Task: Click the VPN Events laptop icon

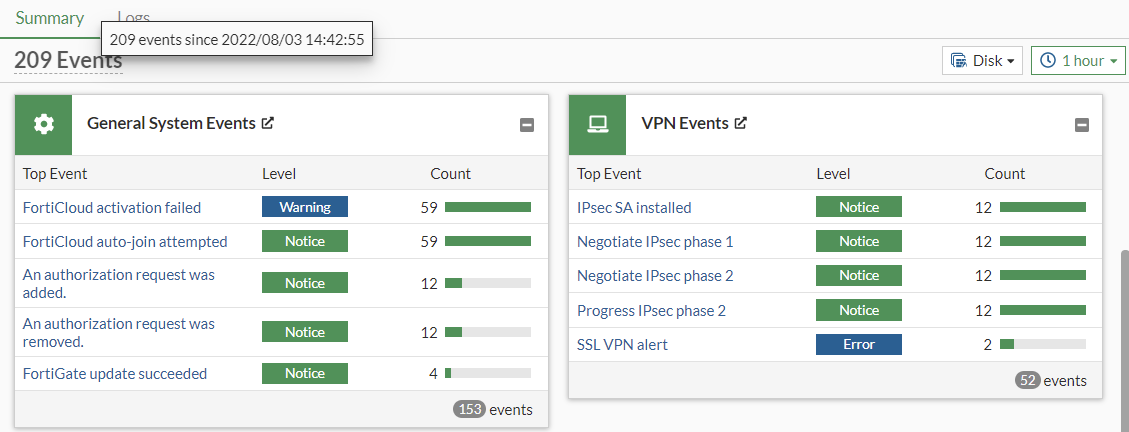Action: [597, 124]
